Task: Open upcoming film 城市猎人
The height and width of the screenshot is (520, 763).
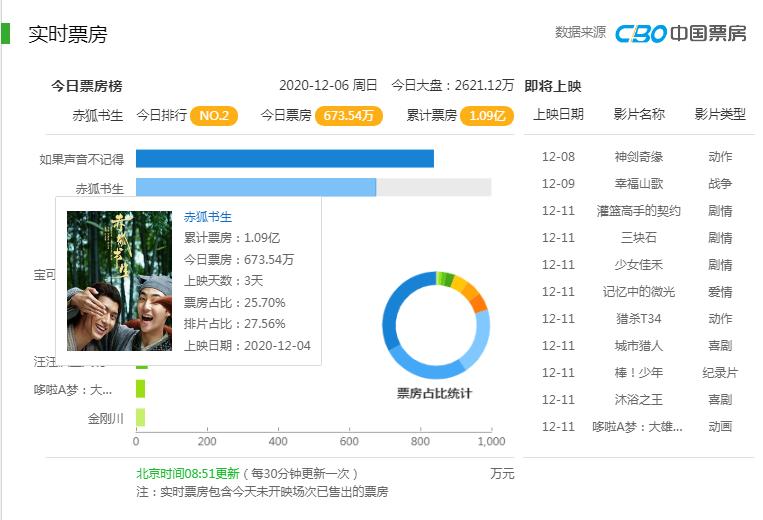Action: (638, 345)
